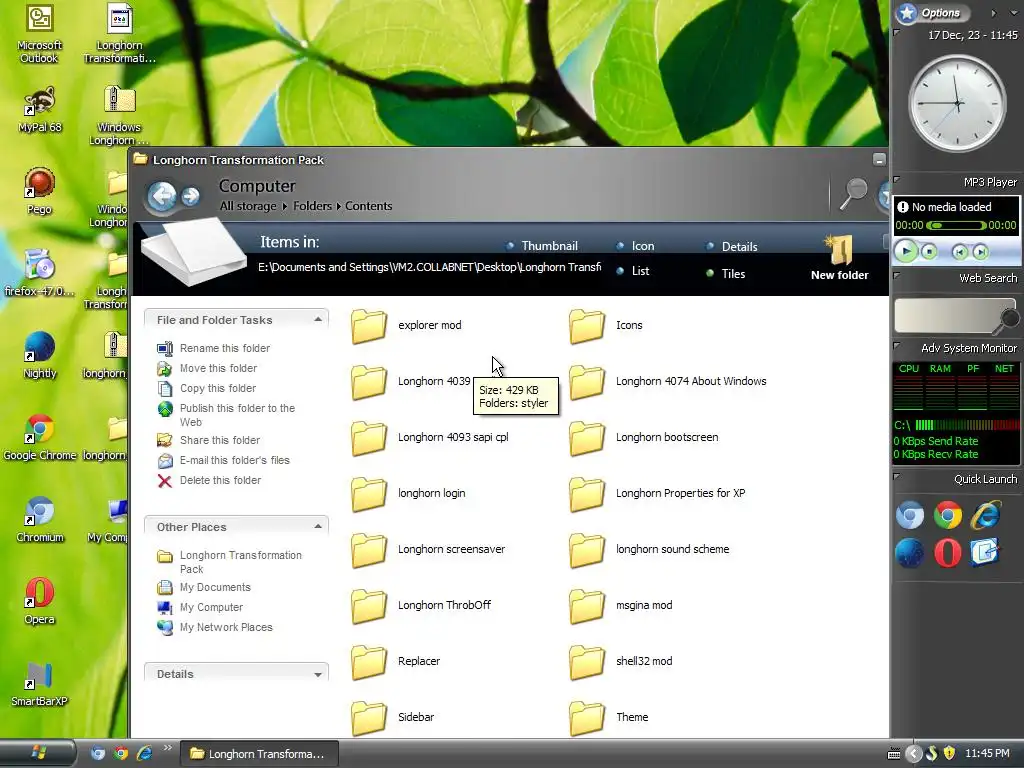This screenshot has height=768, width=1024.
Task: Click the Forward navigation arrow
Action: click(190, 196)
